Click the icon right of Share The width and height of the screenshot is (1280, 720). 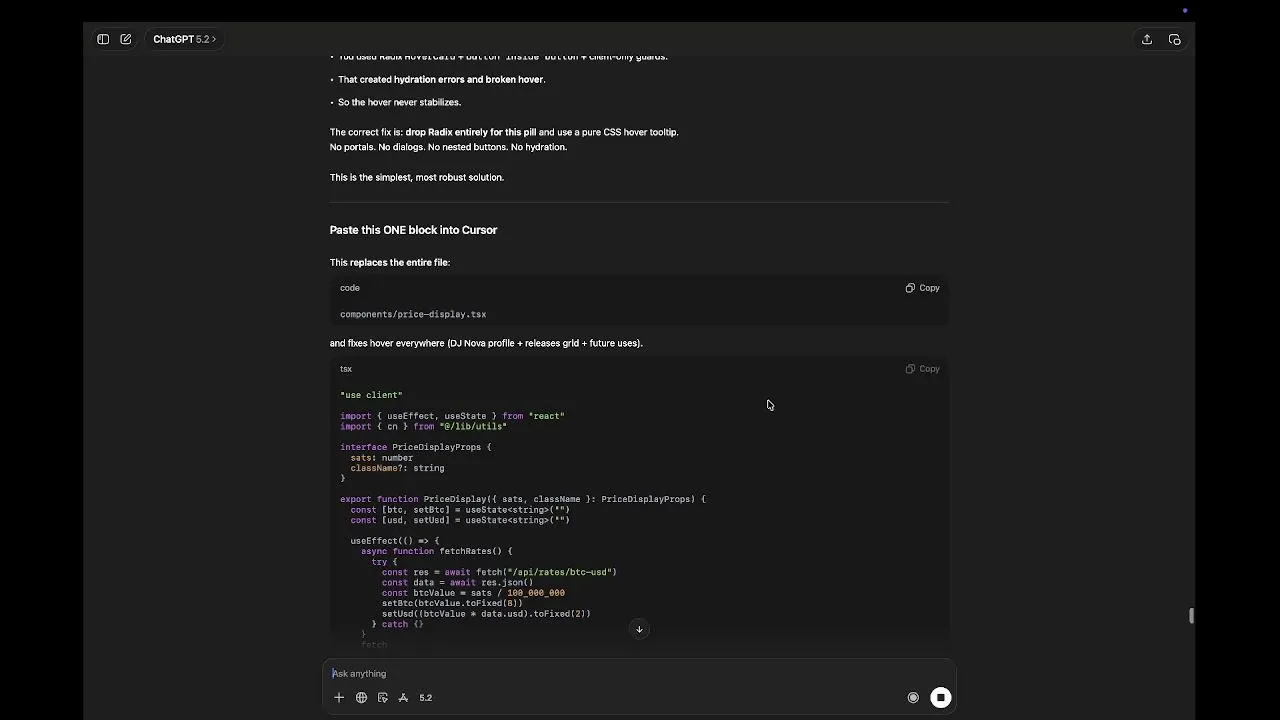pos(1175,39)
